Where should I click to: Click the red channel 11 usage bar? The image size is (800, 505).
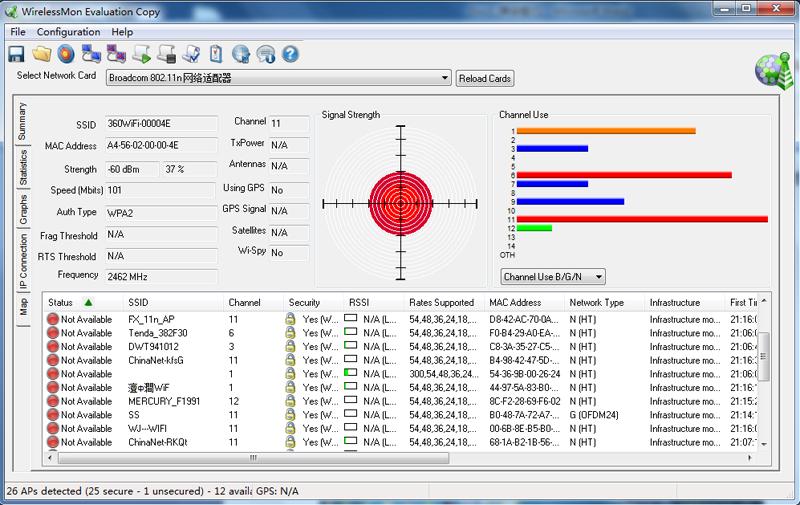coord(641,219)
